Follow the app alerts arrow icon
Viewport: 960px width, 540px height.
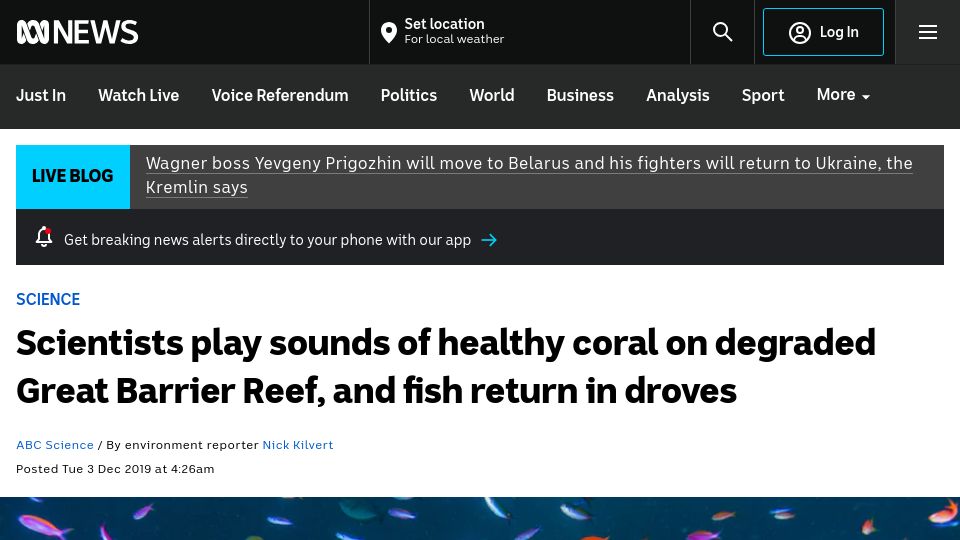(x=489, y=240)
